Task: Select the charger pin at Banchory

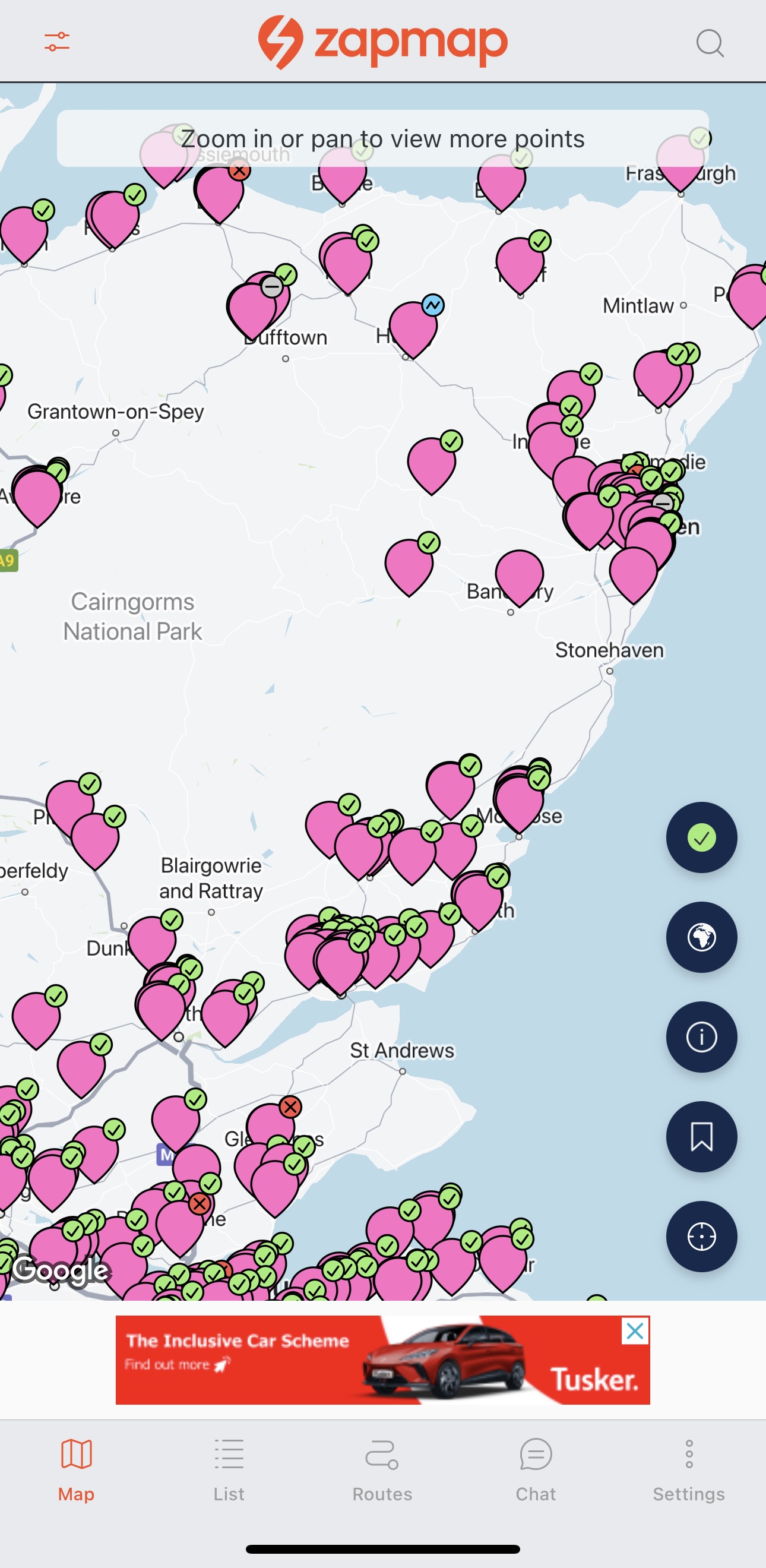Action: click(519, 578)
